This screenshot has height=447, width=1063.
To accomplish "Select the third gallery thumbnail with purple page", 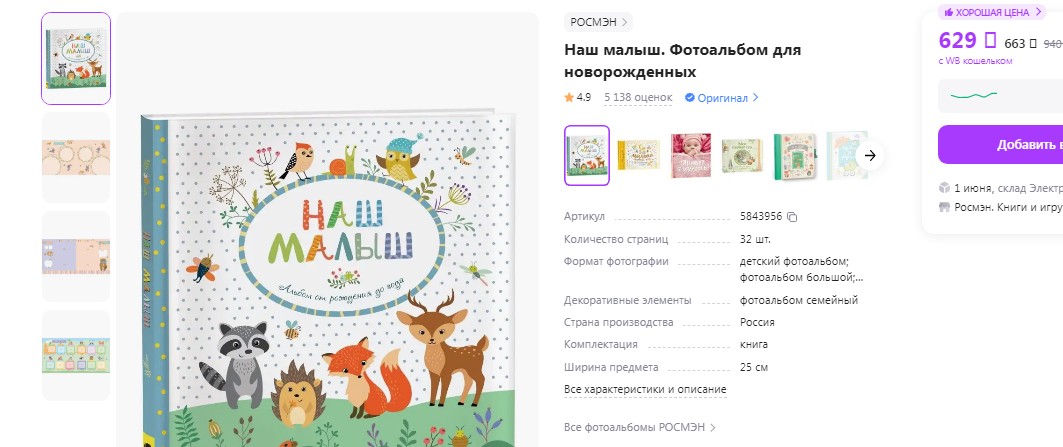I will [76, 256].
